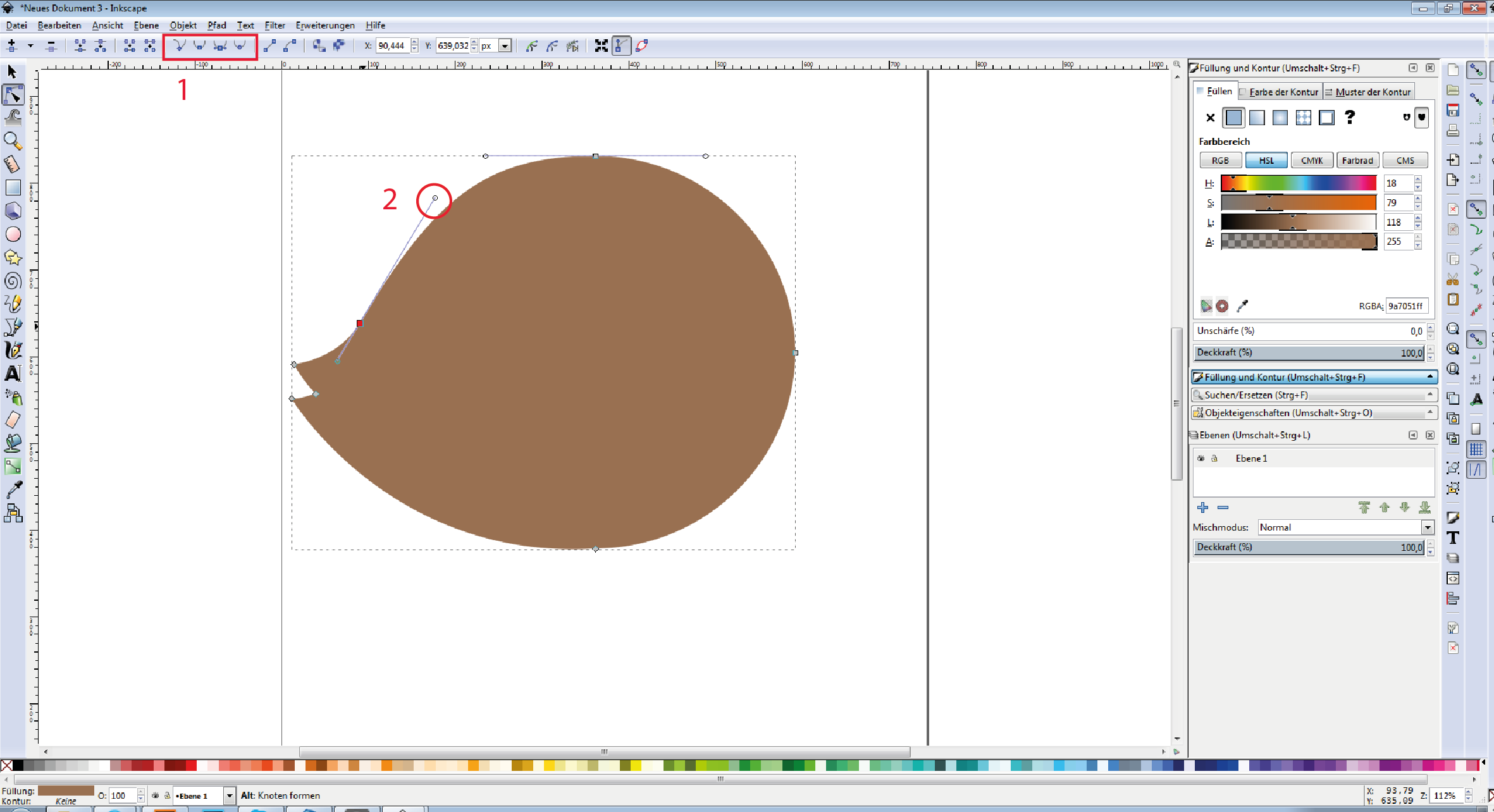Viewport: 1494px width, 812px height.
Task: Click the hue H color slider
Action: coord(1299,183)
